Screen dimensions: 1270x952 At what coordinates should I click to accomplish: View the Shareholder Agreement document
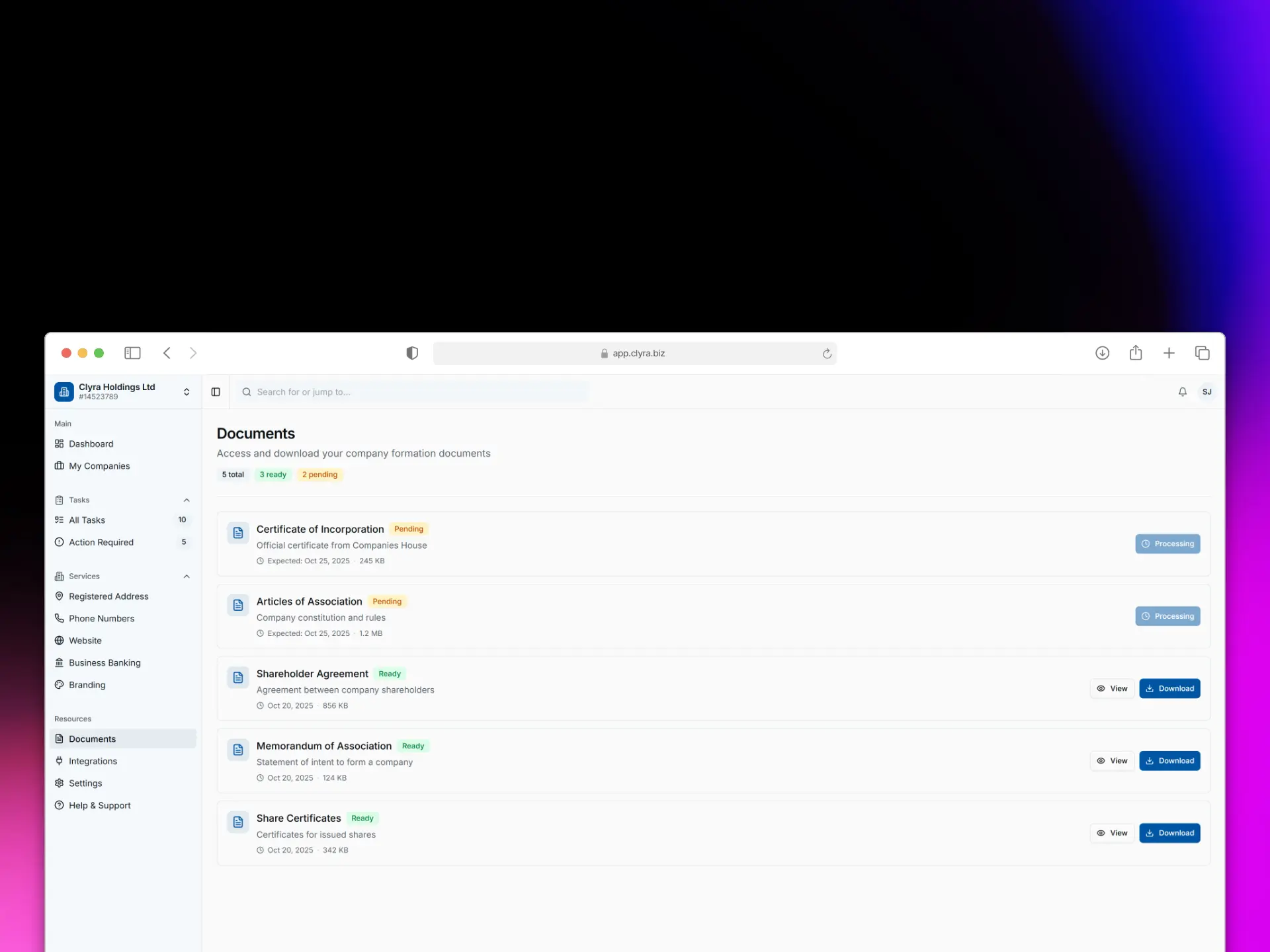(1112, 688)
